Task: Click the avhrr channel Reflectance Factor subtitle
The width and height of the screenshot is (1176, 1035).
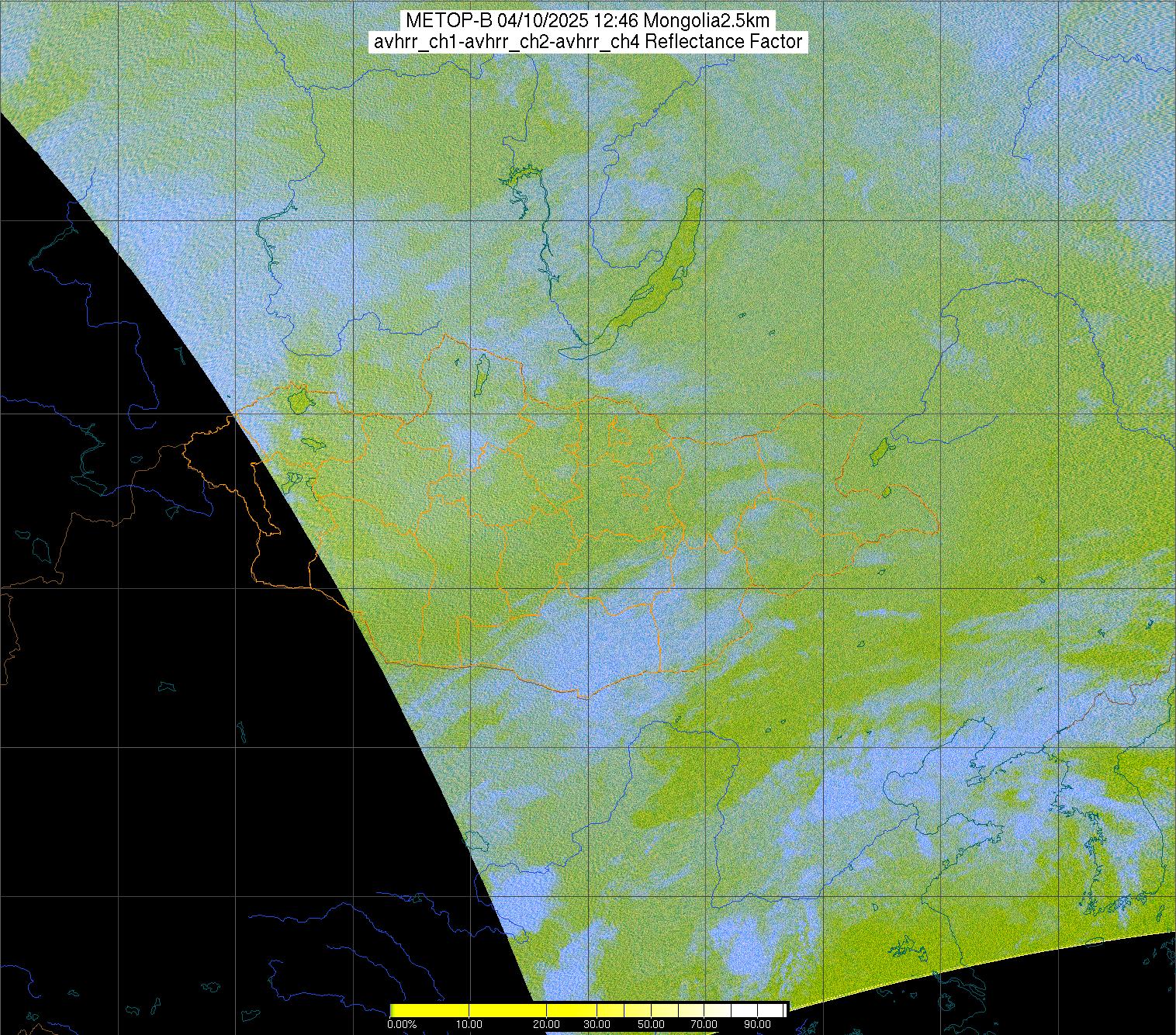Action: pos(587,42)
